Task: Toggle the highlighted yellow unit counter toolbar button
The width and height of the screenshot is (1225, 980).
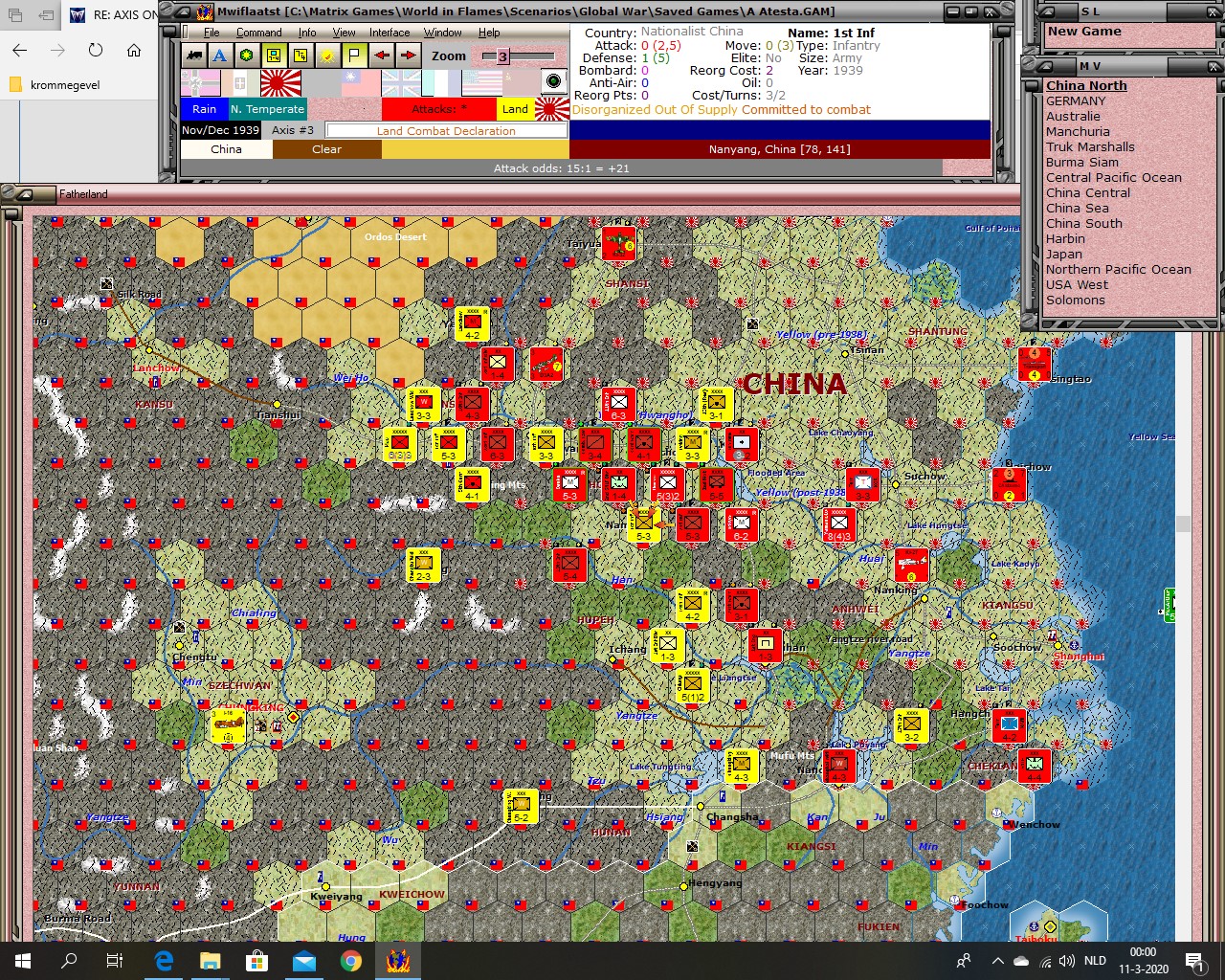Action: pos(274,56)
